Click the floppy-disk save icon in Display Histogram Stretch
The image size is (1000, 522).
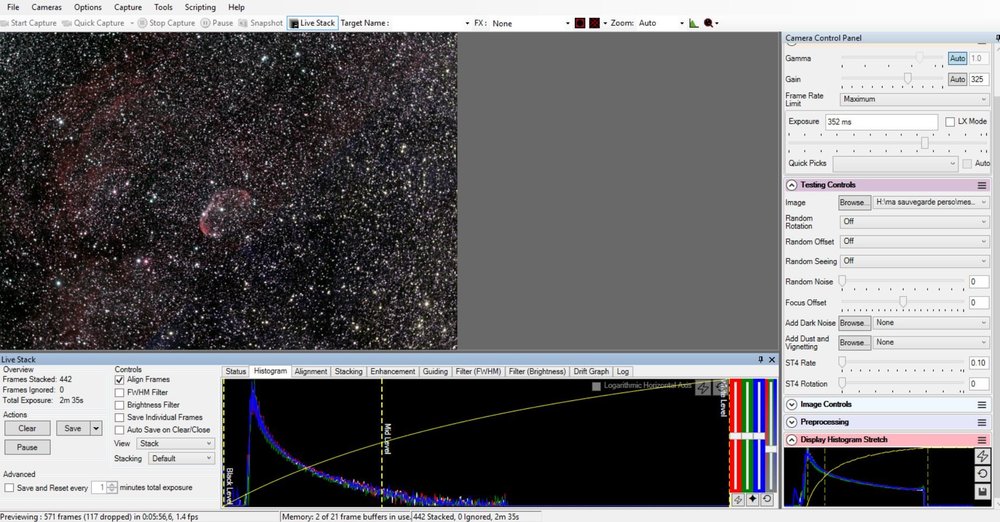[x=982, y=492]
